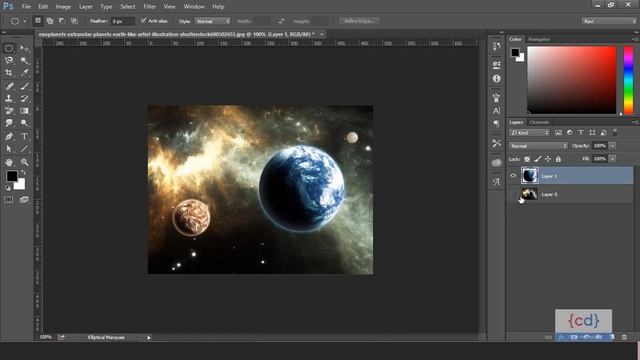
Task: Filter layers by type layers
Action: pos(580,133)
